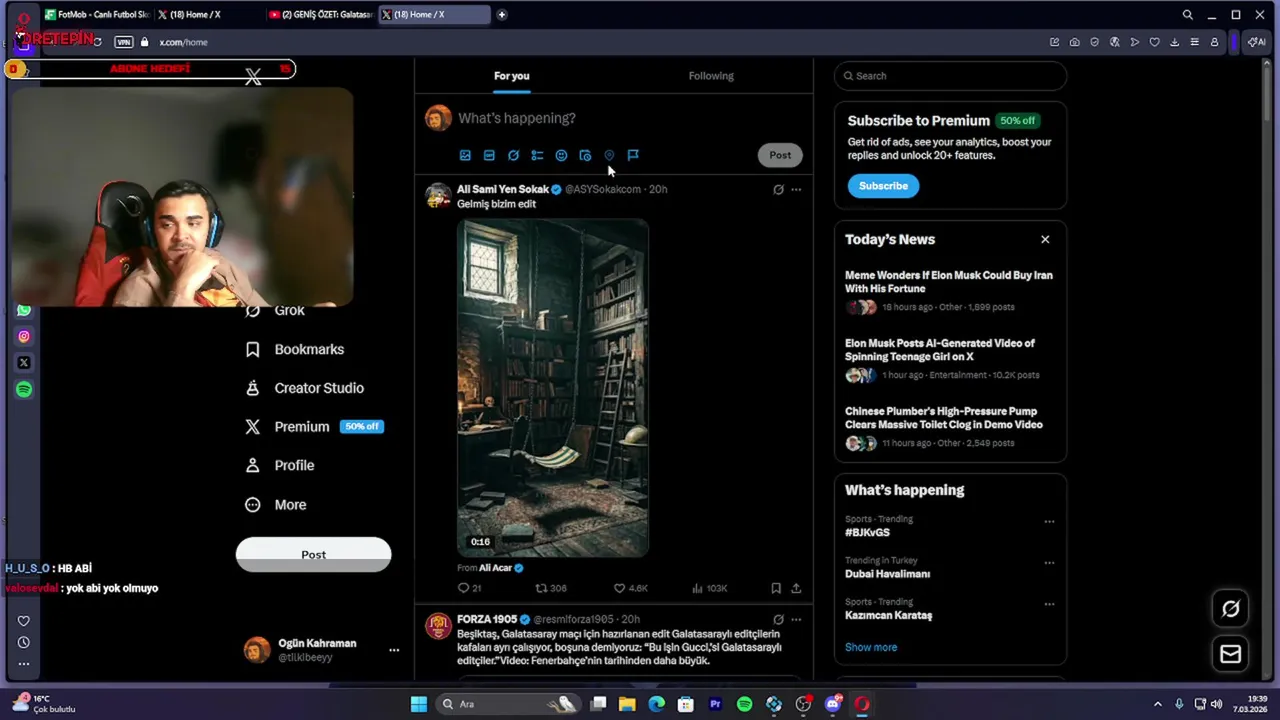Repost the Ali Sami Yen Sokak video post
Screen dimensions: 1280x720
[x=551, y=588]
